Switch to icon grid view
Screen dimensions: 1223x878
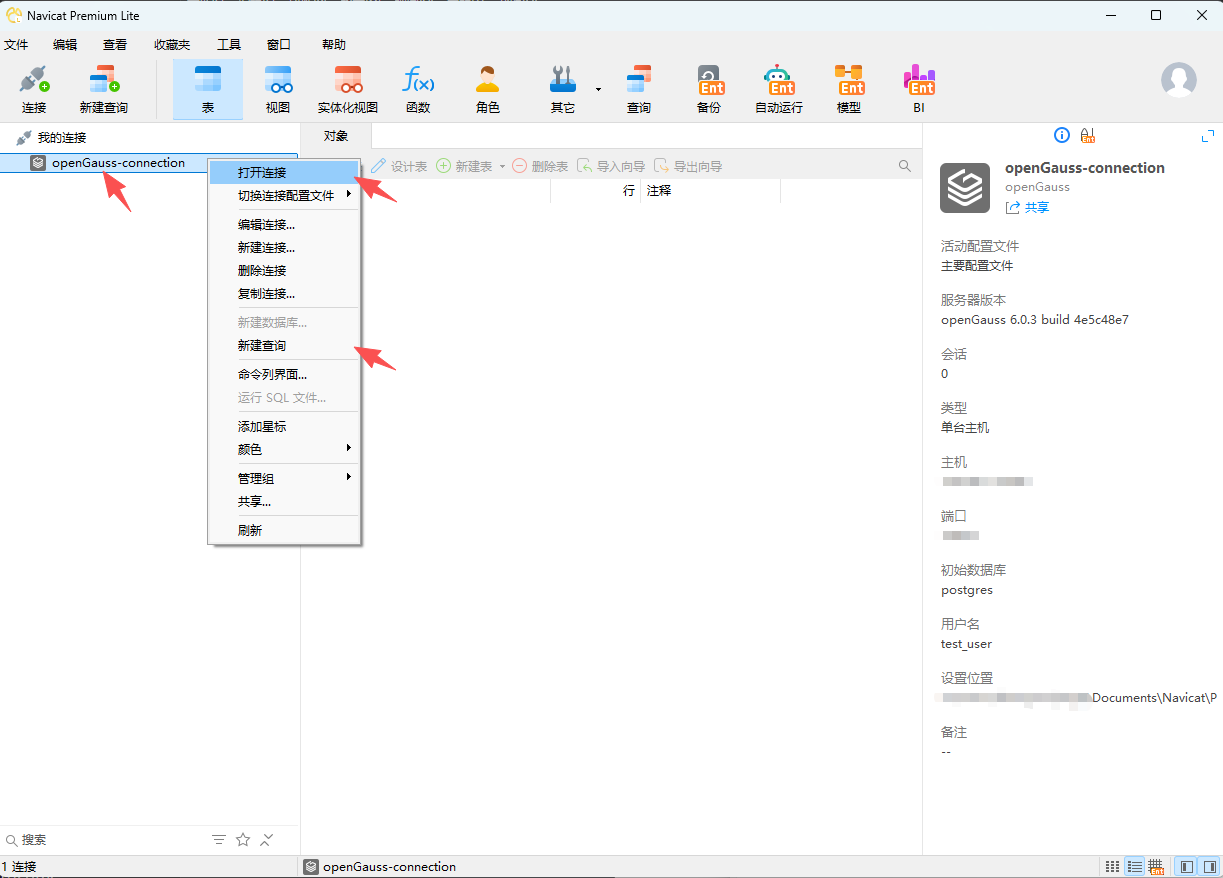click(1113, 867)
